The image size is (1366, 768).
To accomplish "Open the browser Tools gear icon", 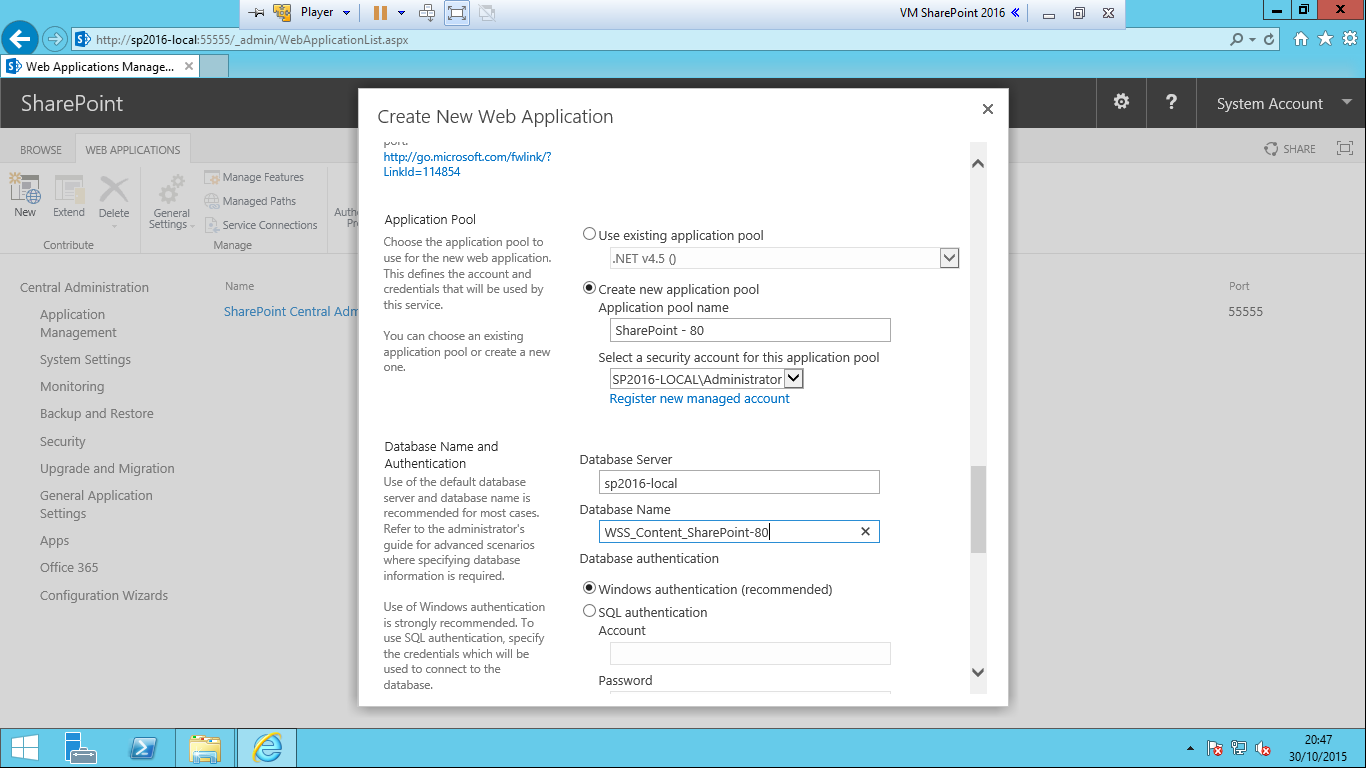I will 1349,39.
